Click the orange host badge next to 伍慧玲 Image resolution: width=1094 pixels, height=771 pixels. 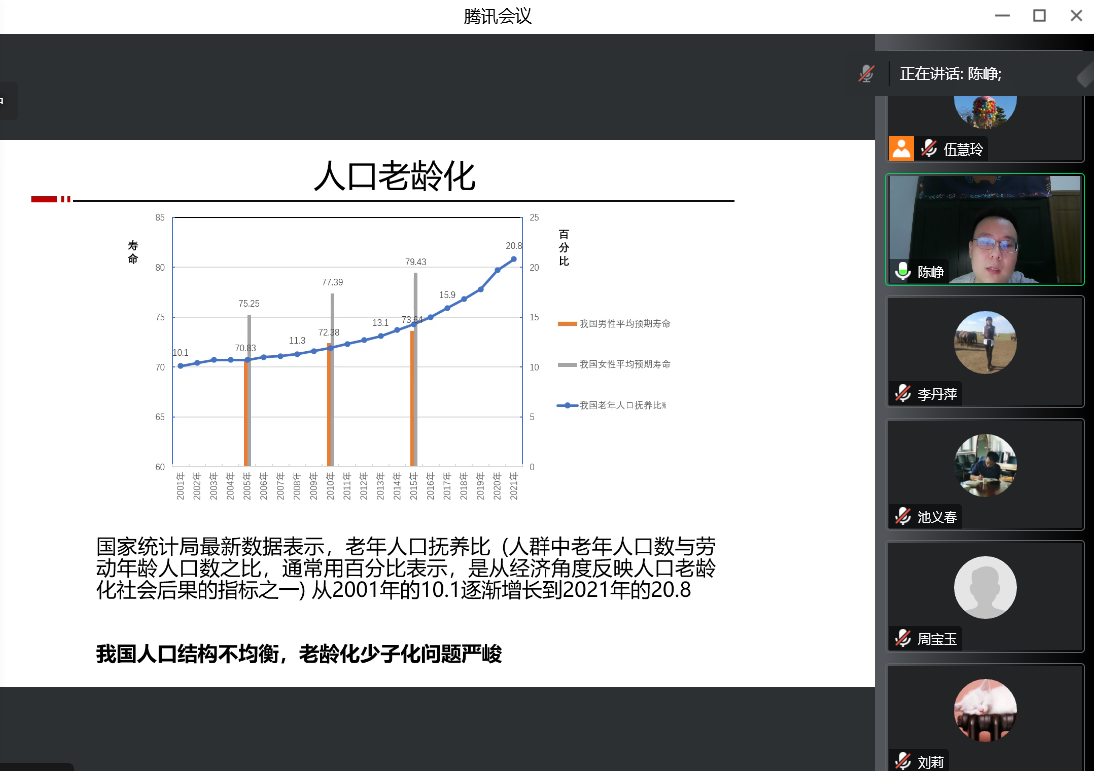point(901,148)
